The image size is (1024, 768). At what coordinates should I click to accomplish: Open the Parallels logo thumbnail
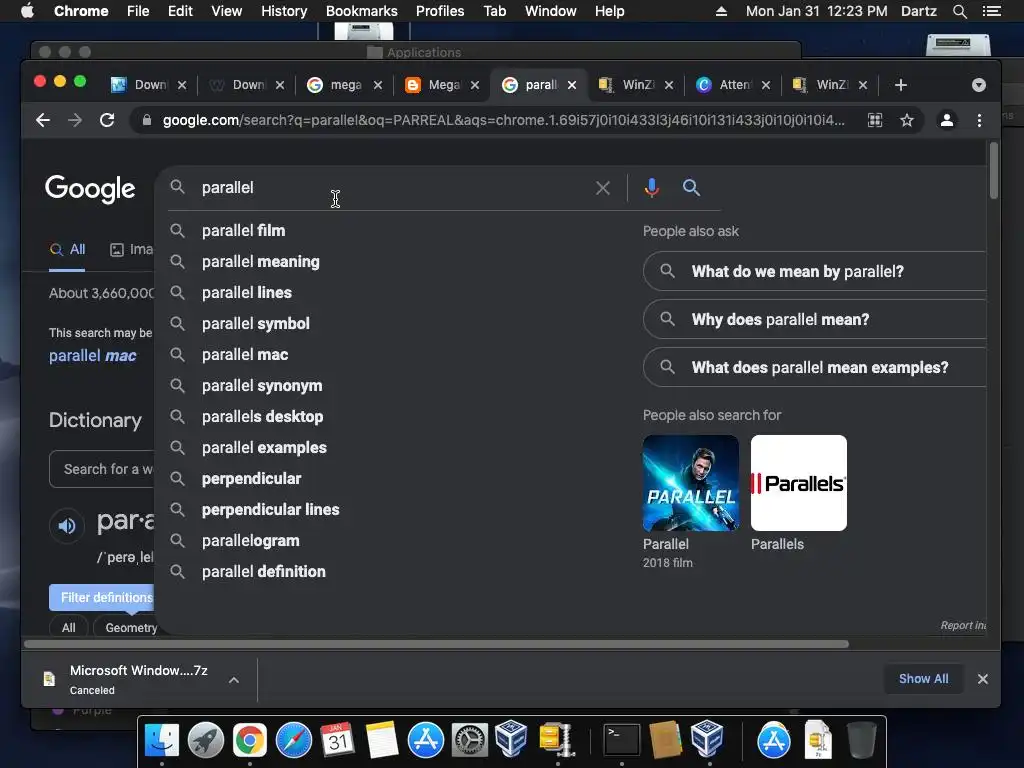(x=799, y=483)
